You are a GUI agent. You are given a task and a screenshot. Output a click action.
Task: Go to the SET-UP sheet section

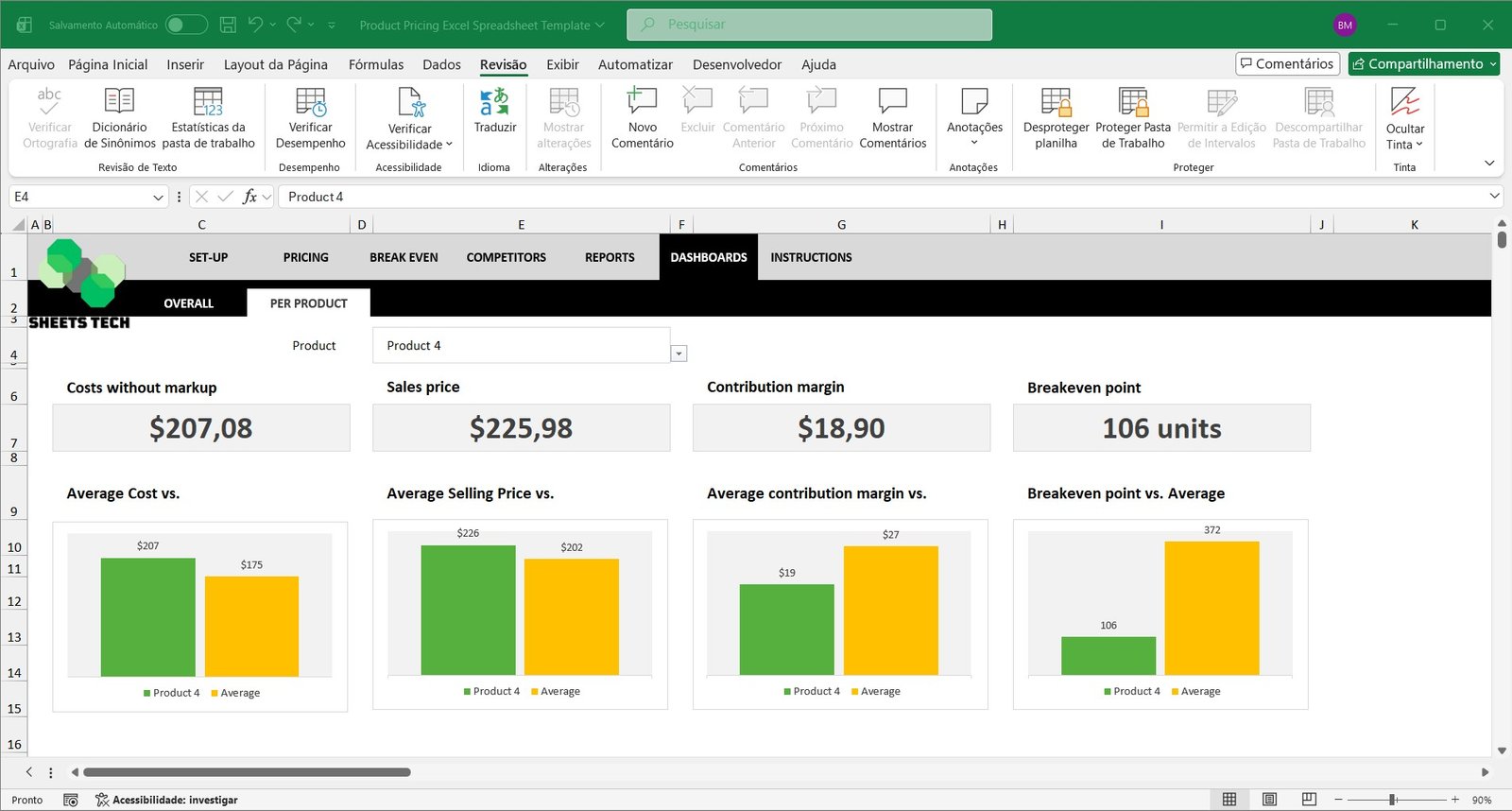point(208,257)
